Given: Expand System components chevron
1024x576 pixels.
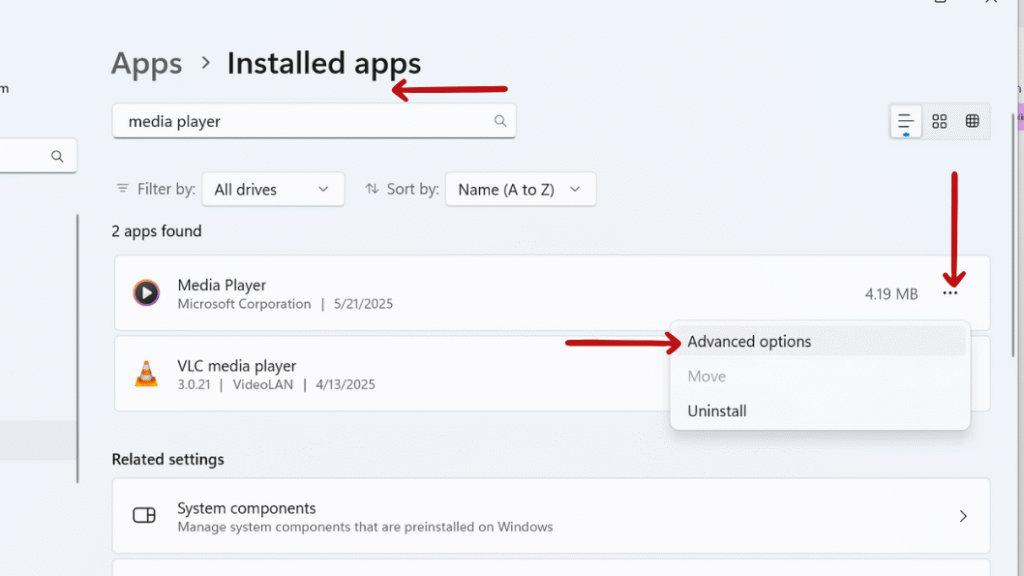Looking at the screenshot, I should click(963, 516).
